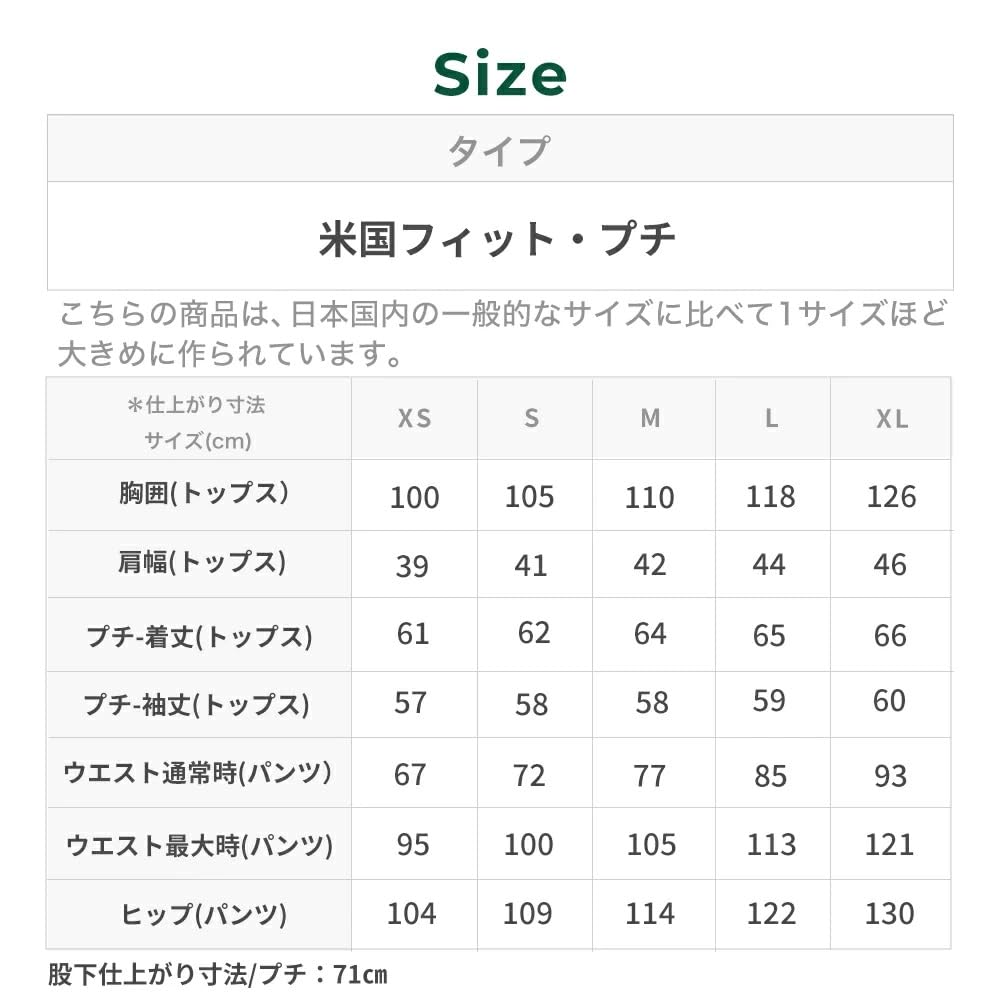Click the XL chest value 126
The width and height of the screenshot is (1000, 1000).
[x=891, y=496]
